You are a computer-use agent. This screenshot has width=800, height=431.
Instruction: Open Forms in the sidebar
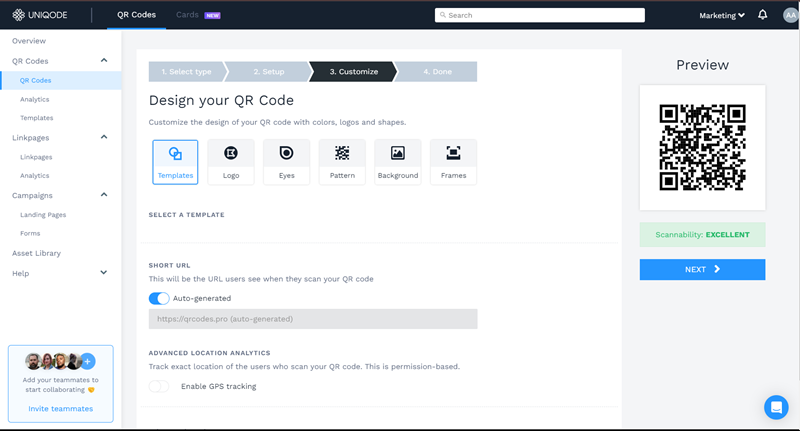click(30, 233)
